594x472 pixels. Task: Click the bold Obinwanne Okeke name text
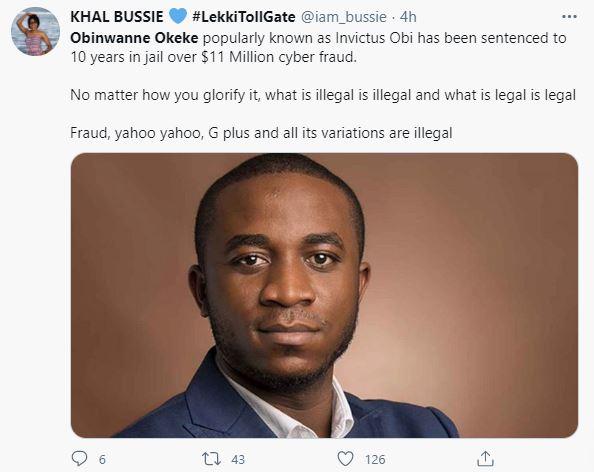[x=134, y=38]
